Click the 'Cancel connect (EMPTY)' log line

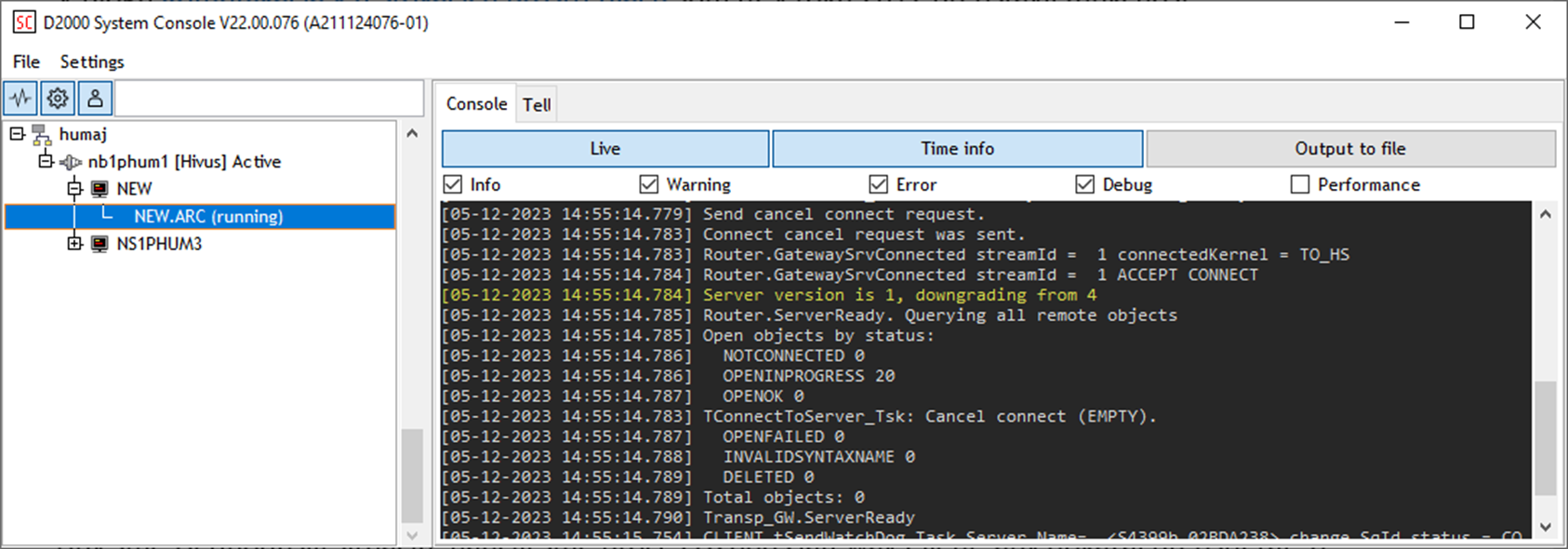click(799, 416)
